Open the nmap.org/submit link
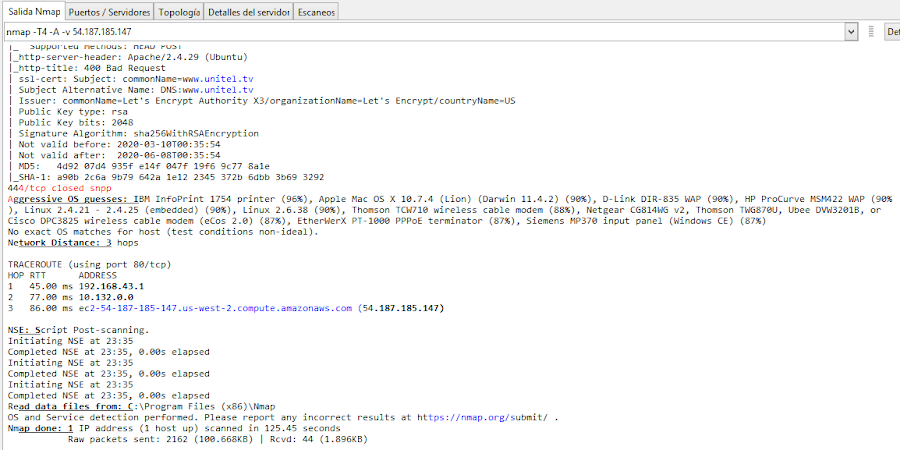This screenshot has width=900, height=450. (482, 417)
